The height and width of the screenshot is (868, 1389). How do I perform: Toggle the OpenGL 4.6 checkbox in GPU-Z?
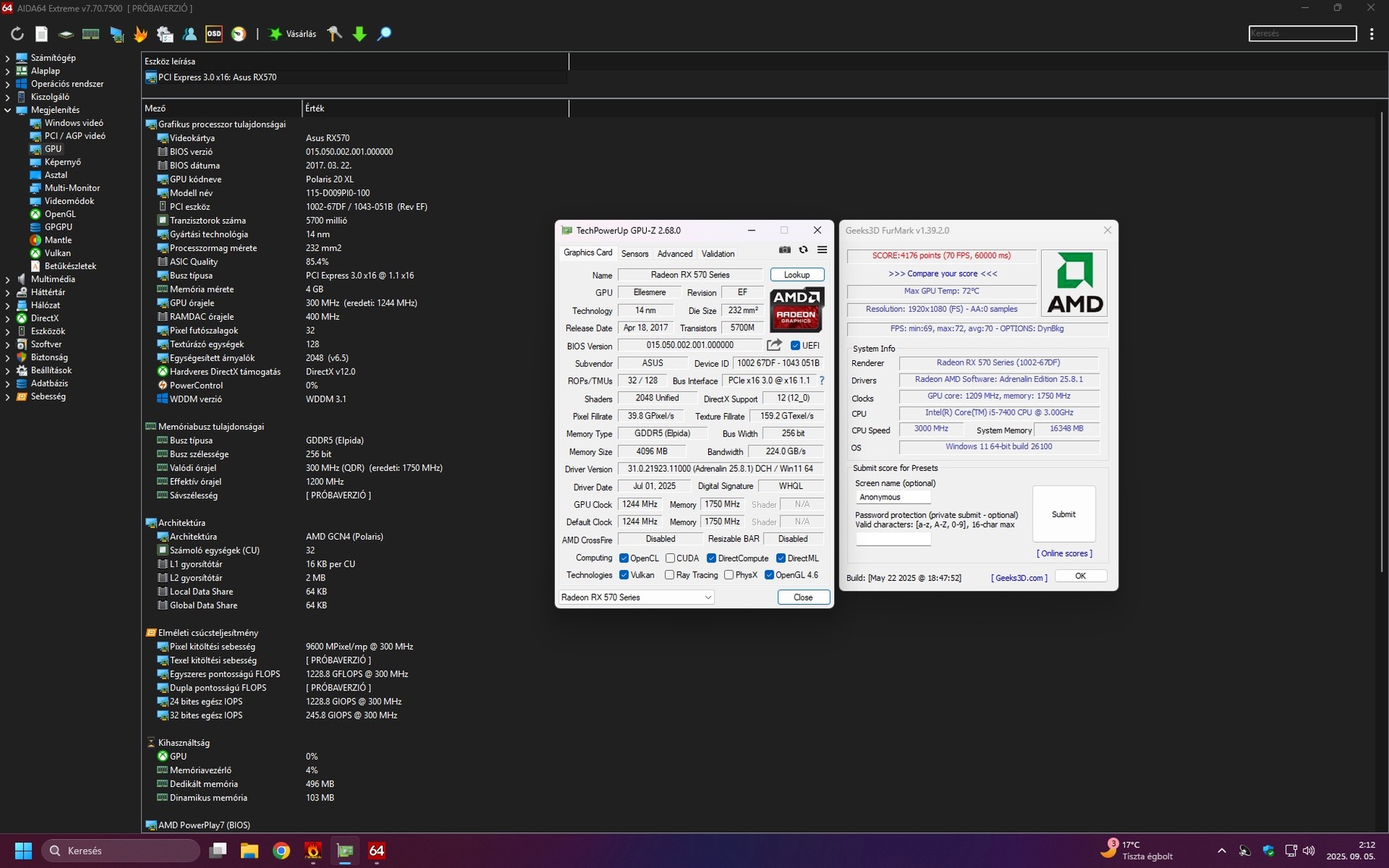pos(770,575)
